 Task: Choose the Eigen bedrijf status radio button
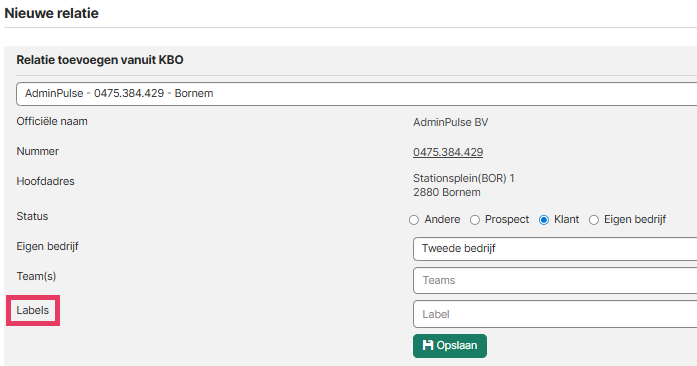click(594, 220)
